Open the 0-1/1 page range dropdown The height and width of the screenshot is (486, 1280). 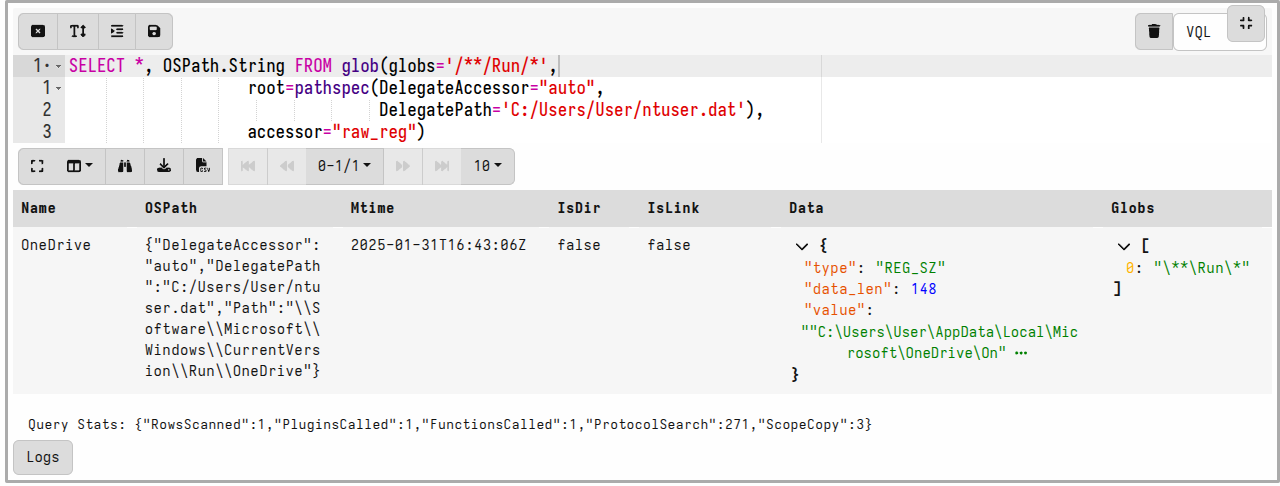point(344,166)
